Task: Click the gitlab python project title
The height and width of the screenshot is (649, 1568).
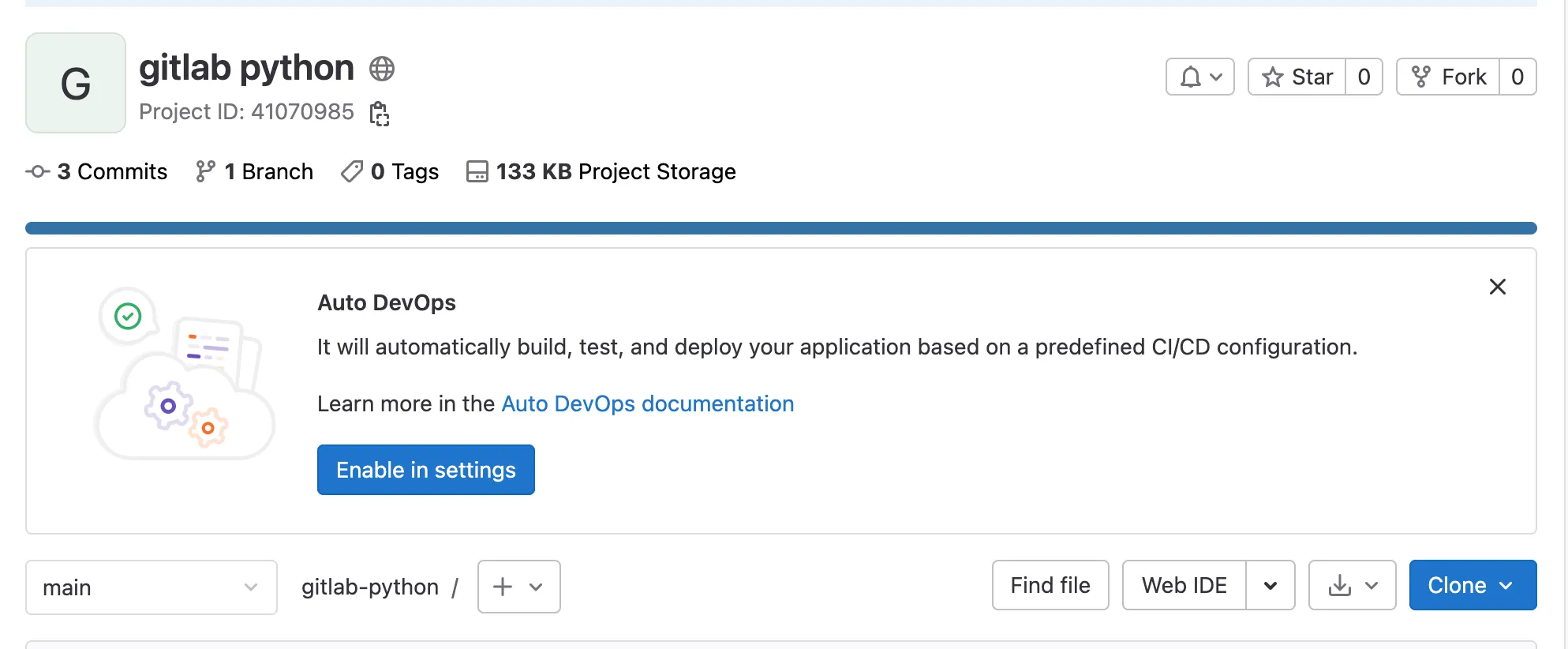Action: [246, 68]
